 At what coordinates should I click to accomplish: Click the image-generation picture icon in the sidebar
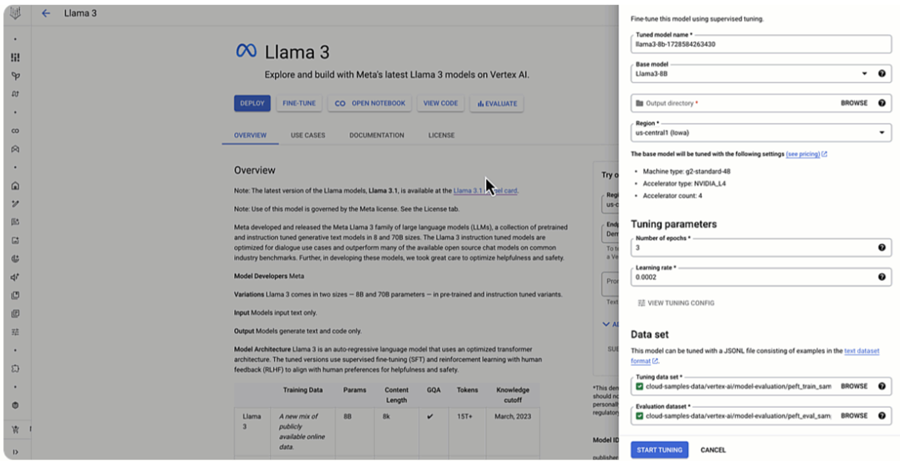[15, 241]
